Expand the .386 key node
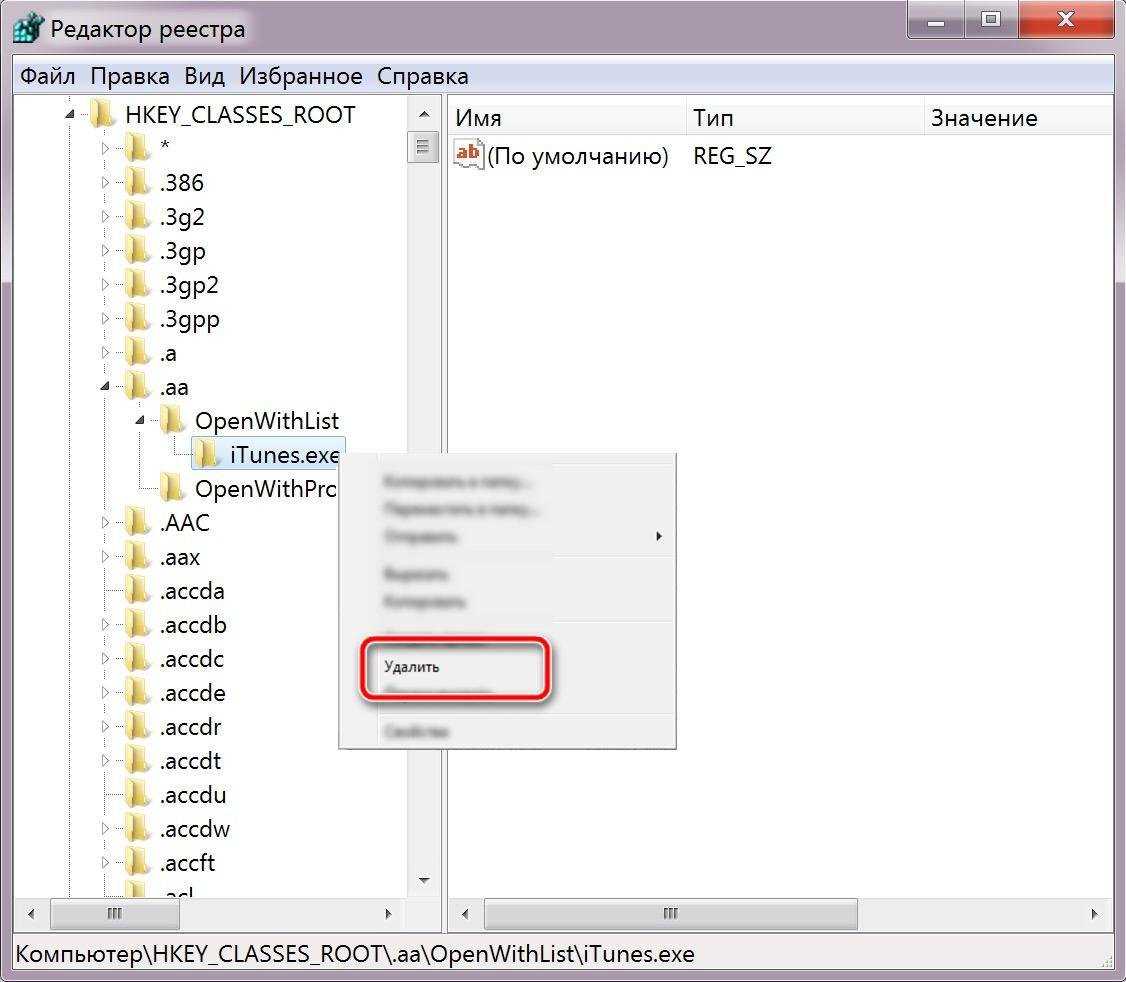 click(106, 183)
